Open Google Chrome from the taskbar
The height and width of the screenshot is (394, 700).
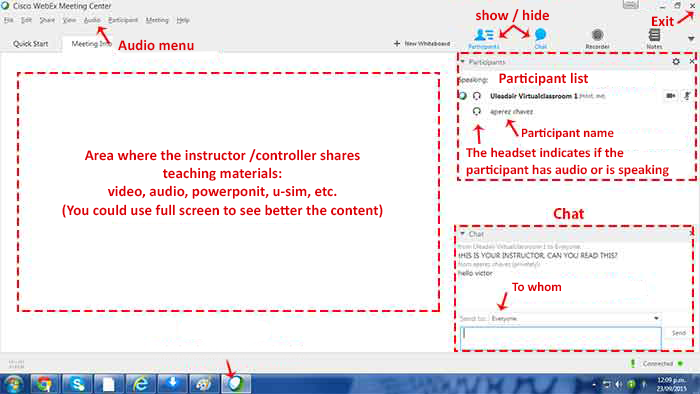(44, 384)
